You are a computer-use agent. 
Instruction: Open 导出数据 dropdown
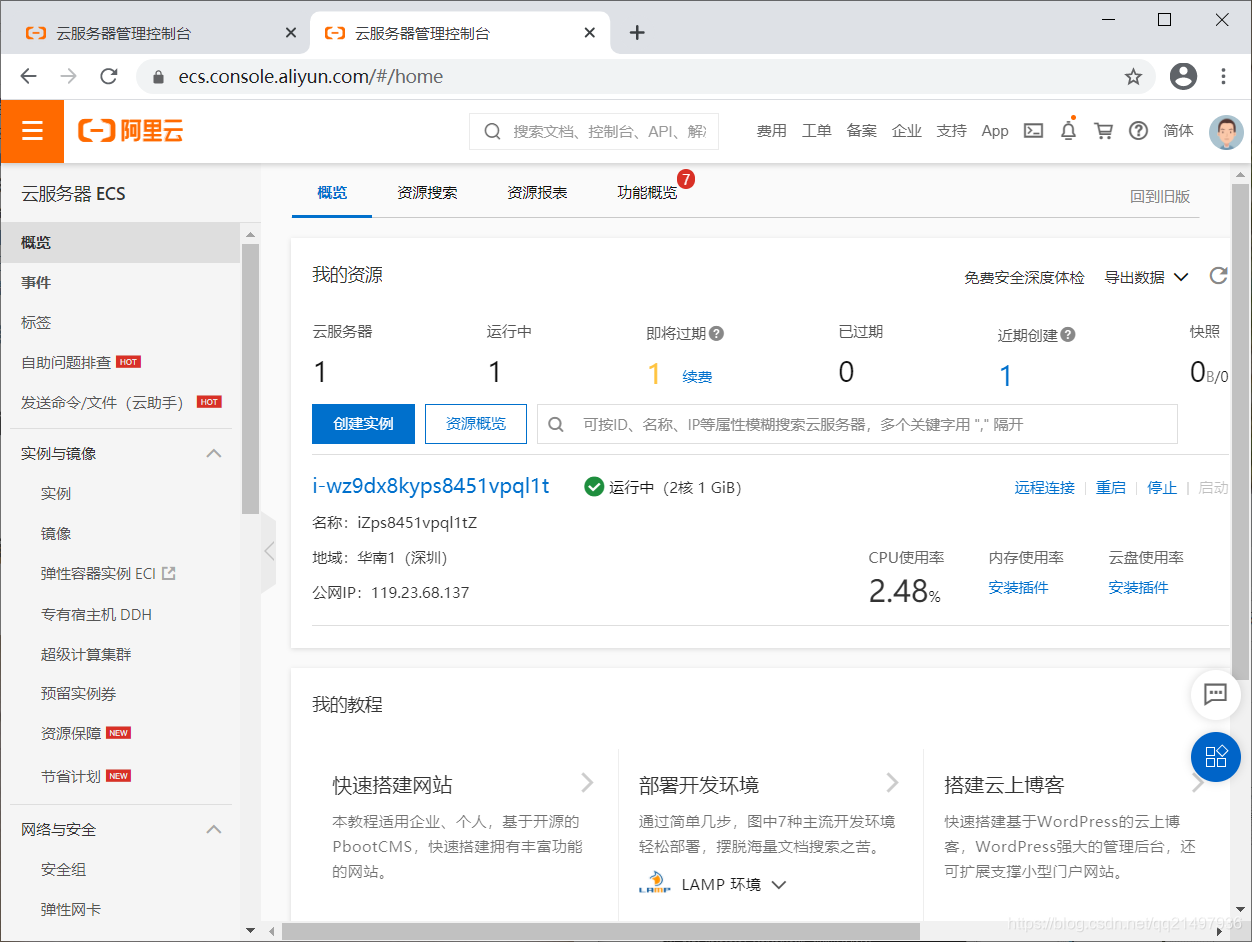coord(1146,277)
